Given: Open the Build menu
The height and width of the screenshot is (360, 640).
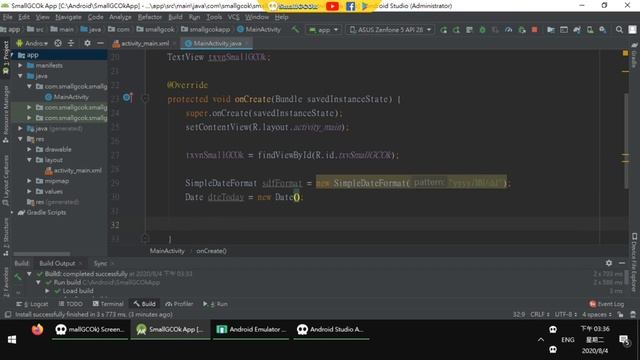Looking at the screenshot, I should (175, 17).
